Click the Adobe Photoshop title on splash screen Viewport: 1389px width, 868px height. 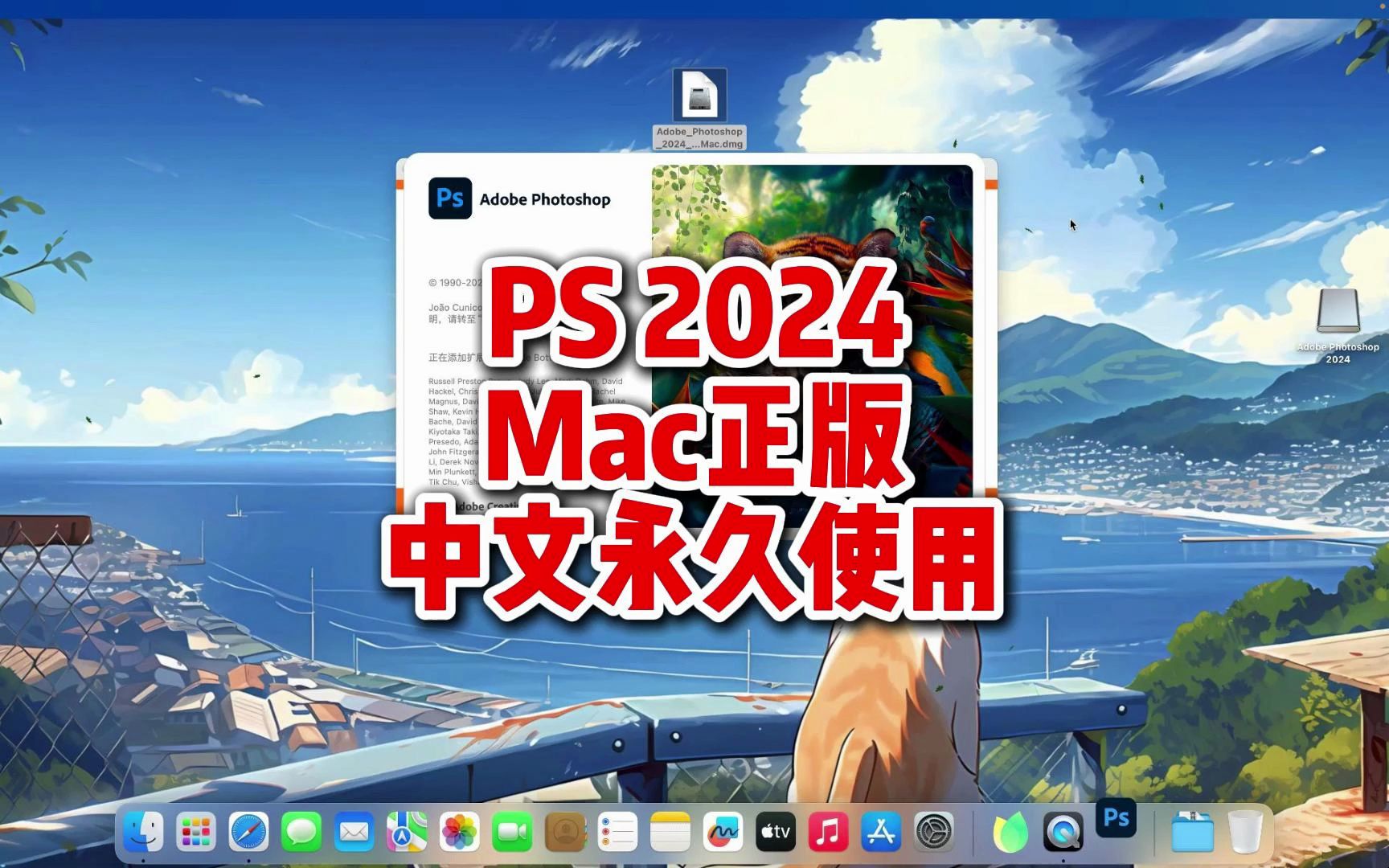[x=545, y=199]
